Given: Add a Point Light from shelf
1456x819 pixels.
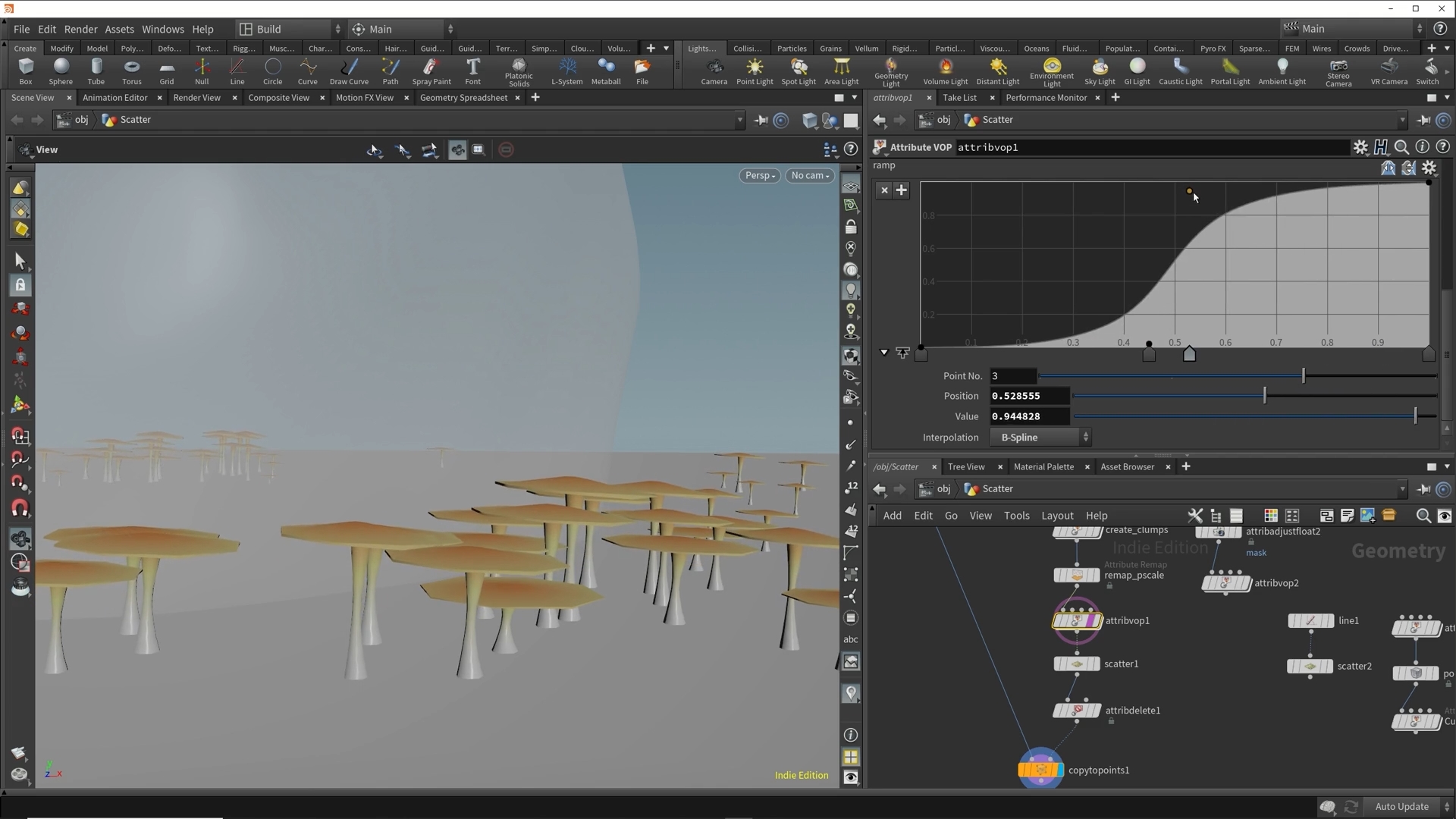Looking at the screenshot, I should click(755, 71).
